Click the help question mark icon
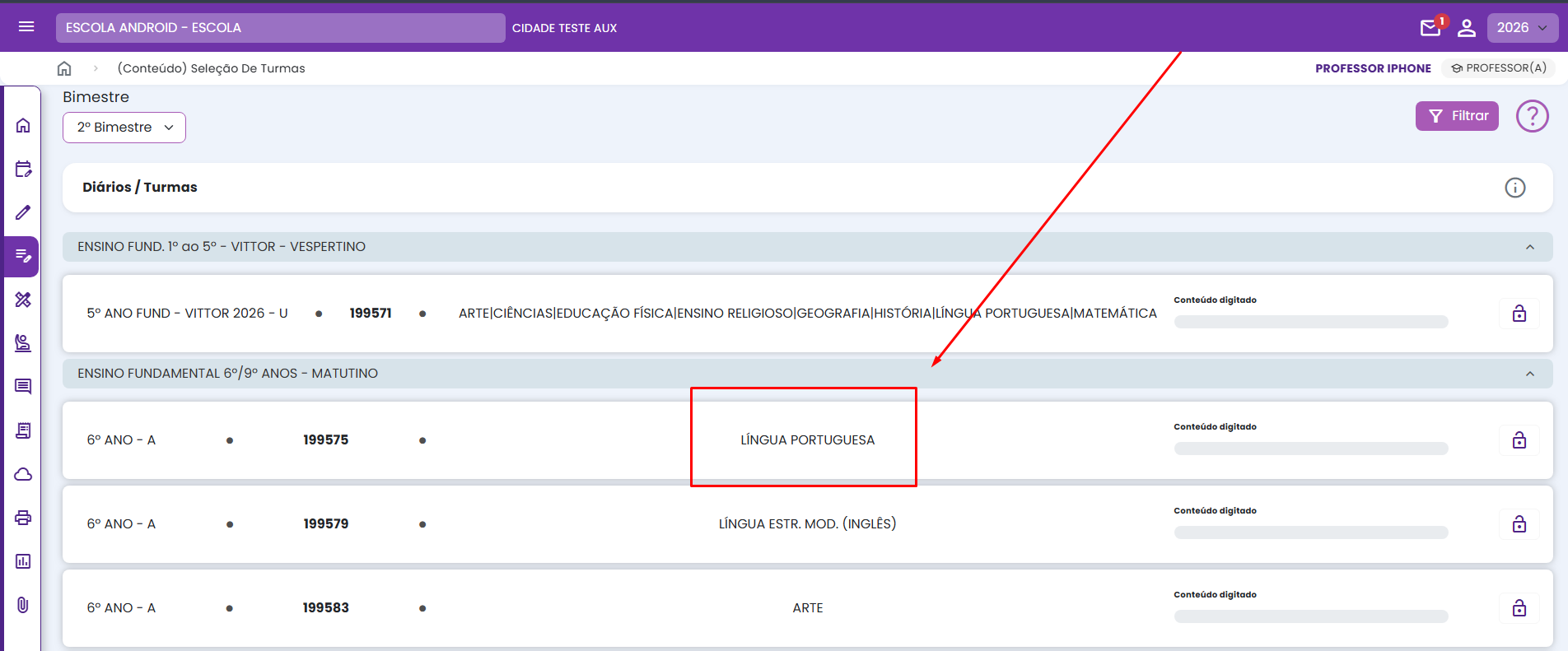This screenshot has width=1568, height=651. click(x=1532, y=116)
